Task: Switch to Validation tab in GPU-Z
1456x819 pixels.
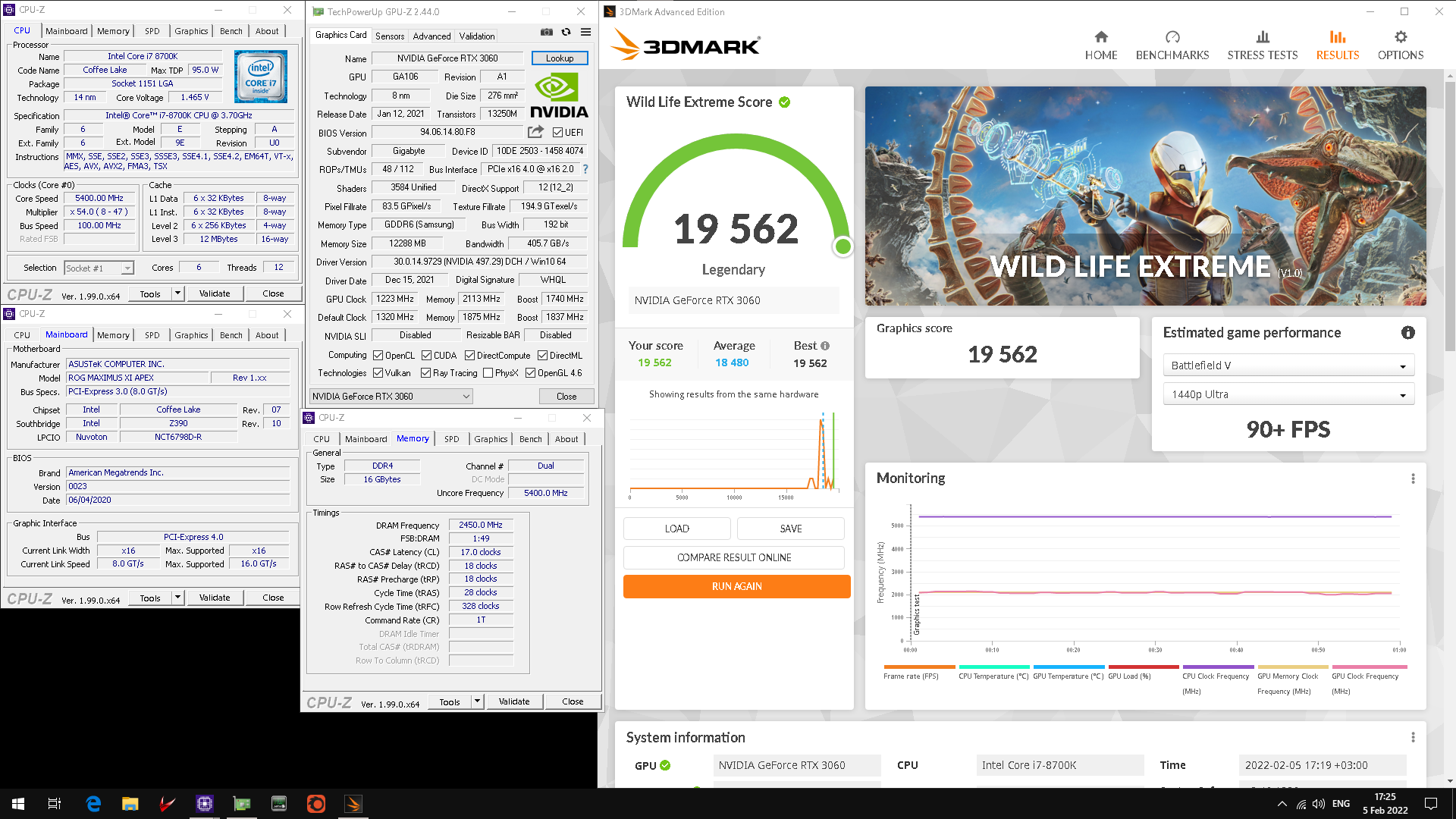Action: (477, 36)
